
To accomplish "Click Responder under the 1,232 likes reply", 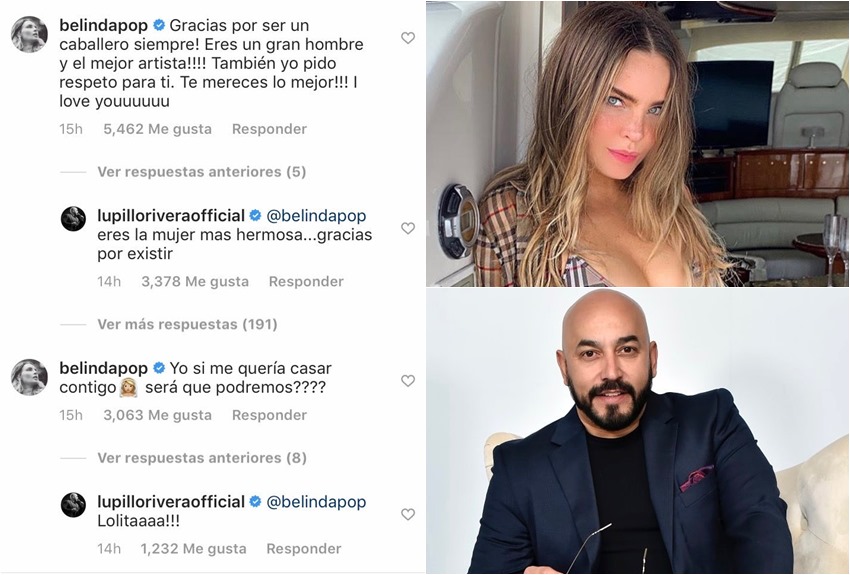I will coord(304,548).
